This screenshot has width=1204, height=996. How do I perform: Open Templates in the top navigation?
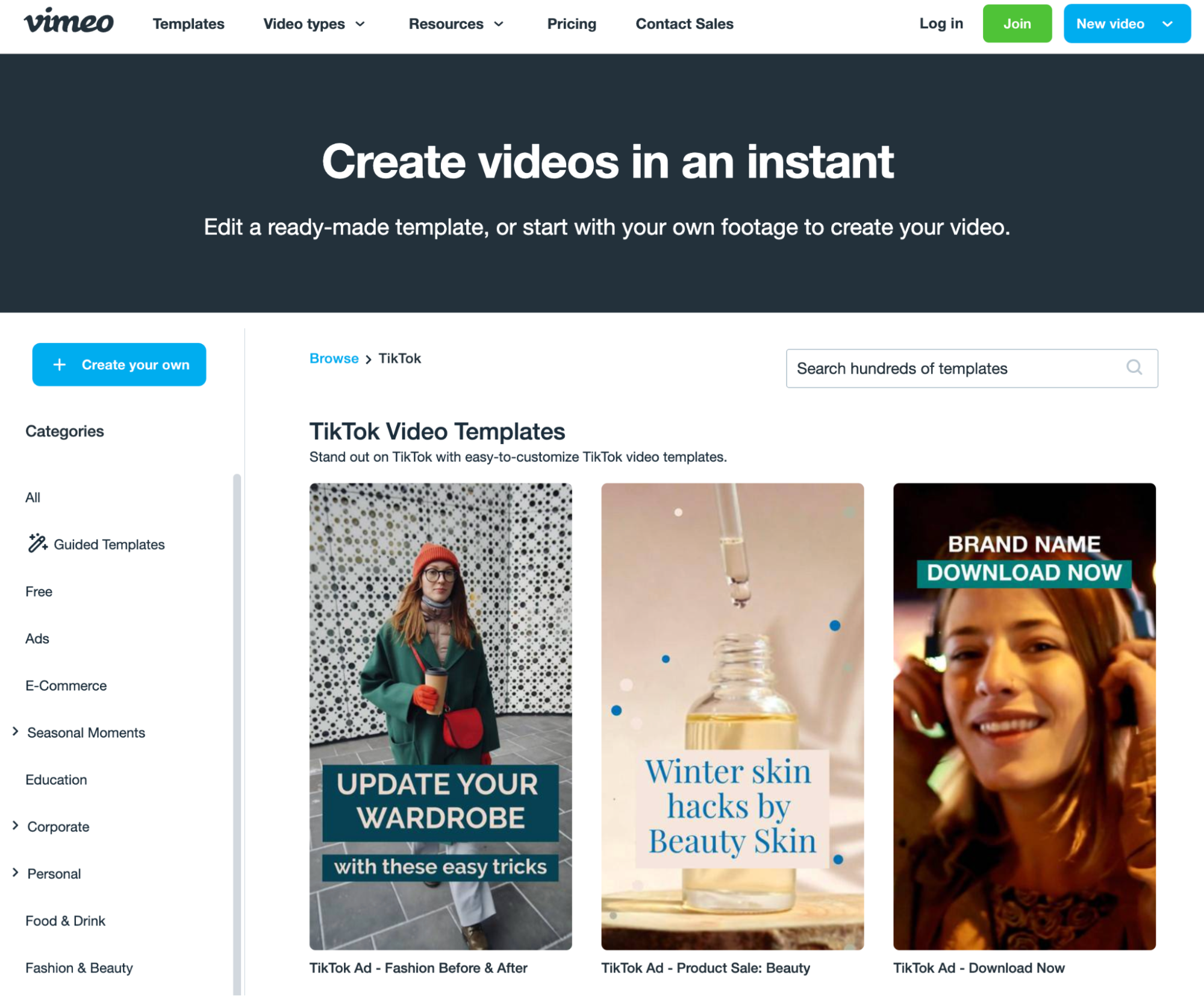tap(188, 24)
